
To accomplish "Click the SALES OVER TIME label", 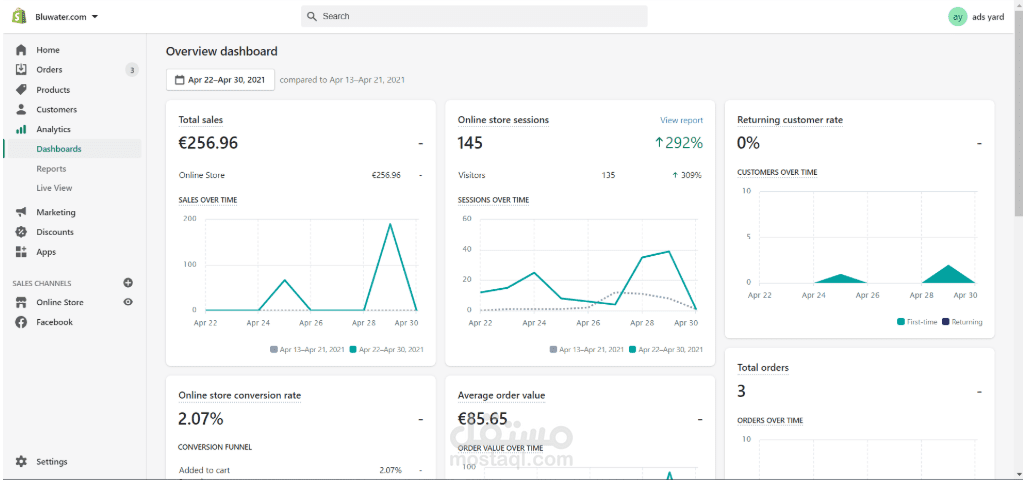I will tap(207, 200).
